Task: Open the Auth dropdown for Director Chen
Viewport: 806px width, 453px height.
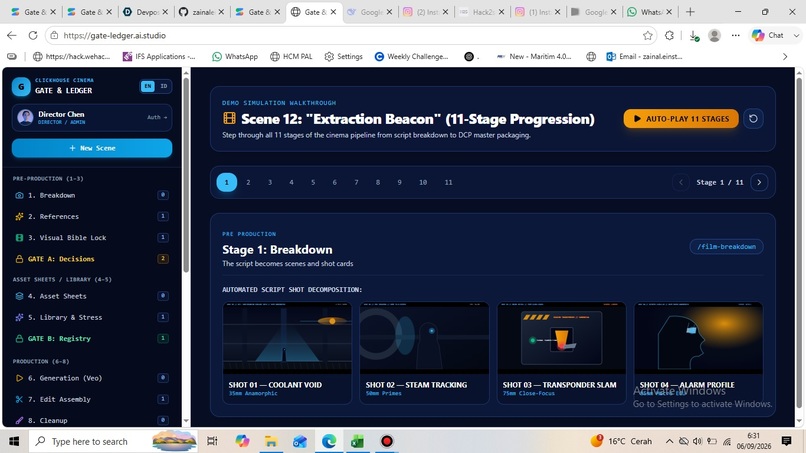Action: (157, 117)
